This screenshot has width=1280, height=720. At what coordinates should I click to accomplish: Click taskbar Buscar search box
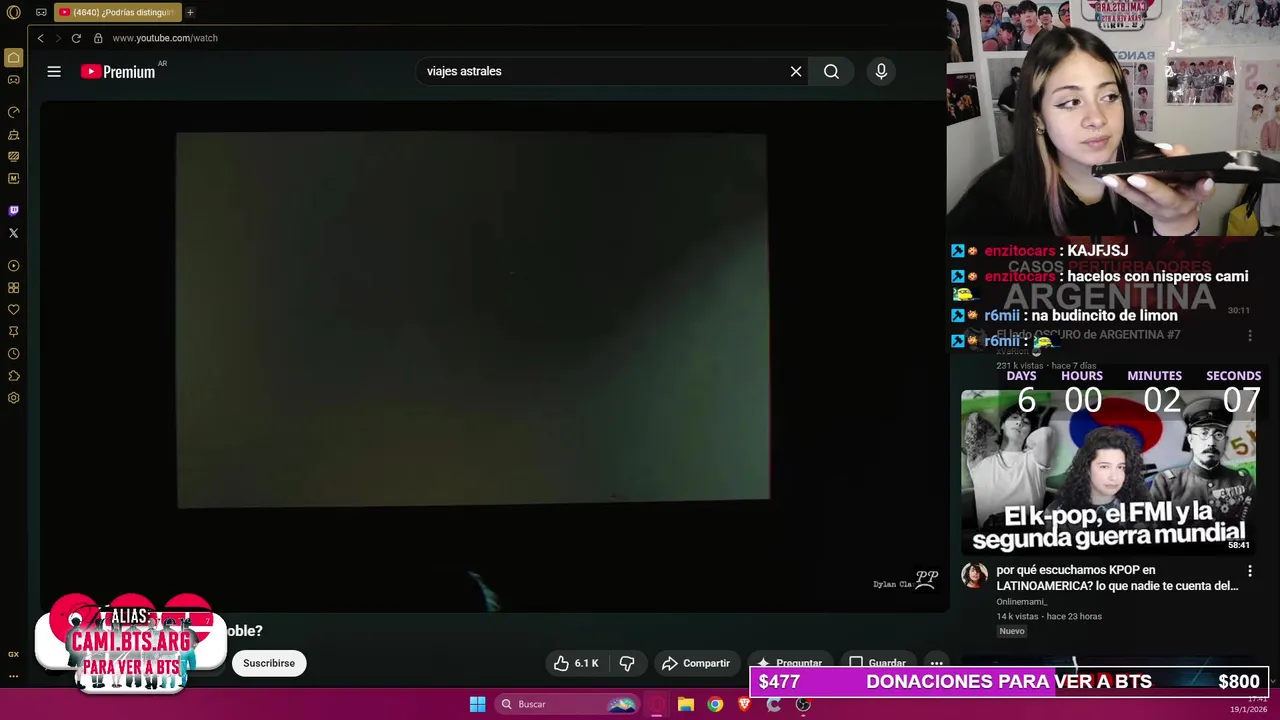tap(566, 704)
